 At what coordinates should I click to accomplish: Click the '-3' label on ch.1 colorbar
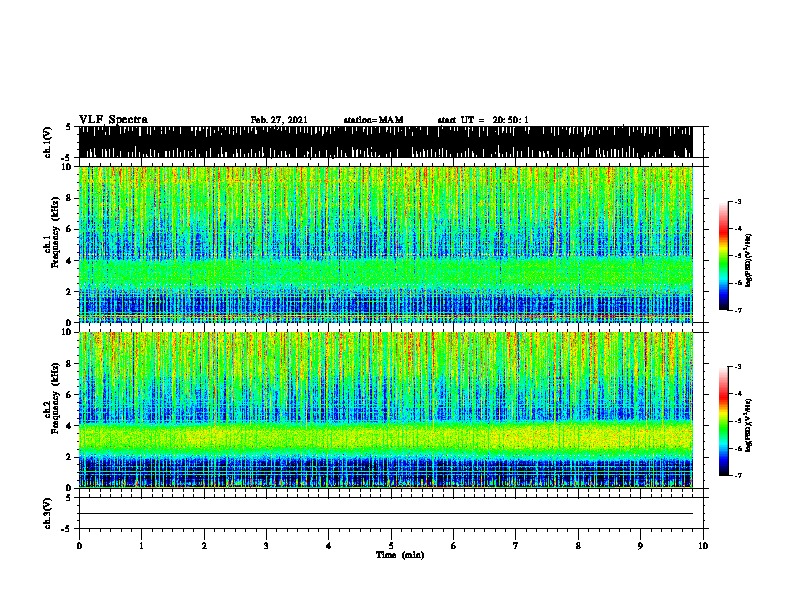point(737,202)
